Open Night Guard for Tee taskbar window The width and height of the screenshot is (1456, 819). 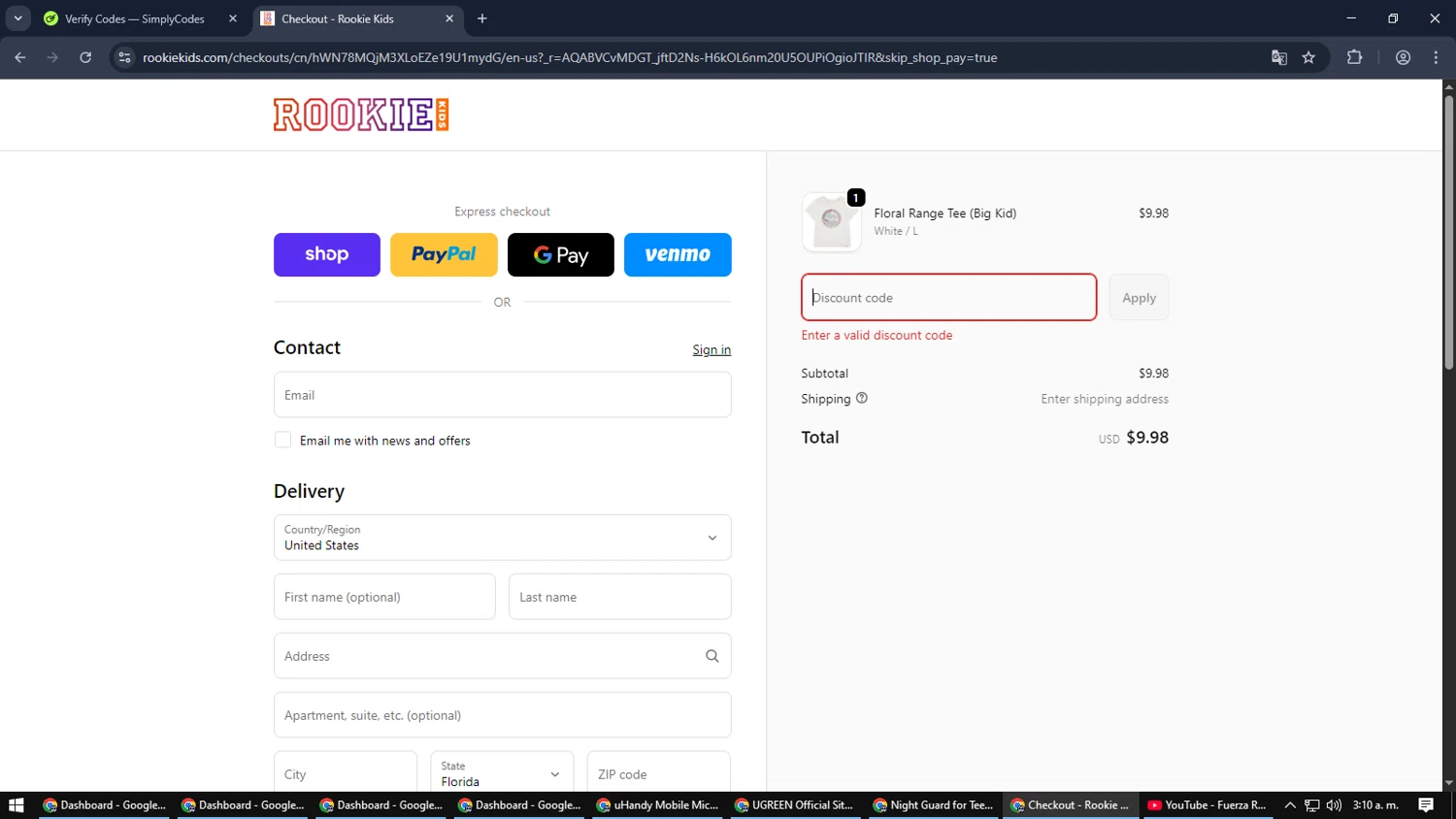pos(933,805)
